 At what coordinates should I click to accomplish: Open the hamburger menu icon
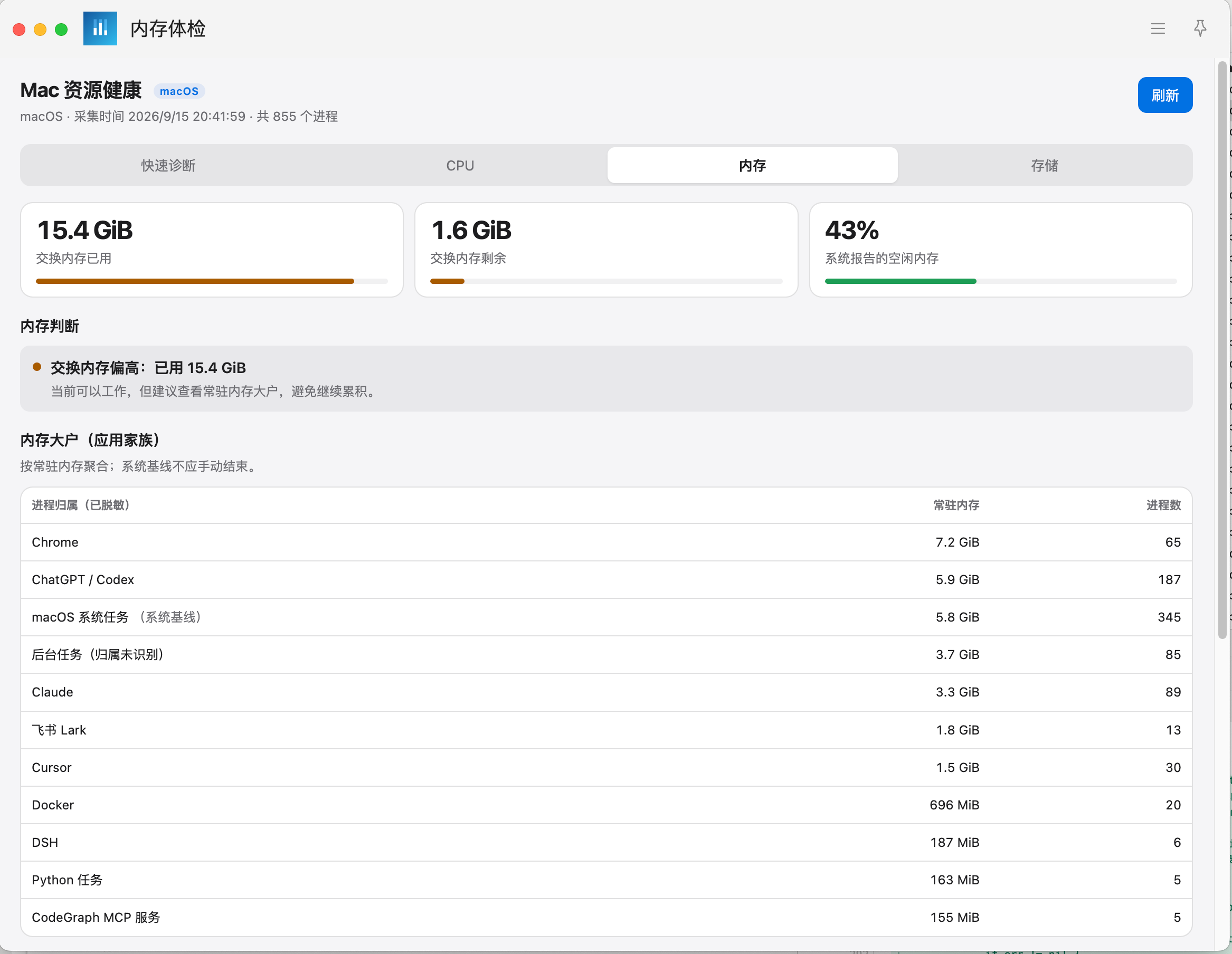coord(1158,28)
